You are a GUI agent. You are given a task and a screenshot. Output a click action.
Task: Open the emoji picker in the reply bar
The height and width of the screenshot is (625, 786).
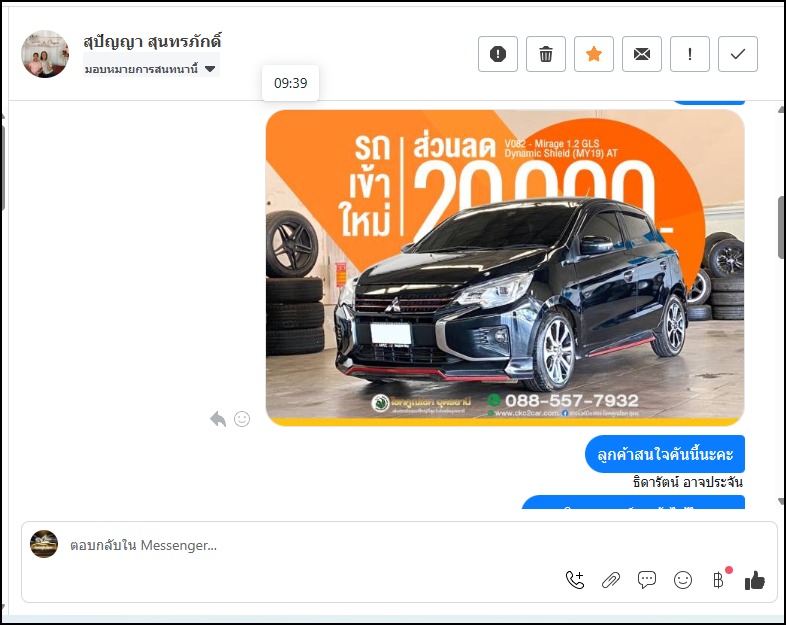683,580
